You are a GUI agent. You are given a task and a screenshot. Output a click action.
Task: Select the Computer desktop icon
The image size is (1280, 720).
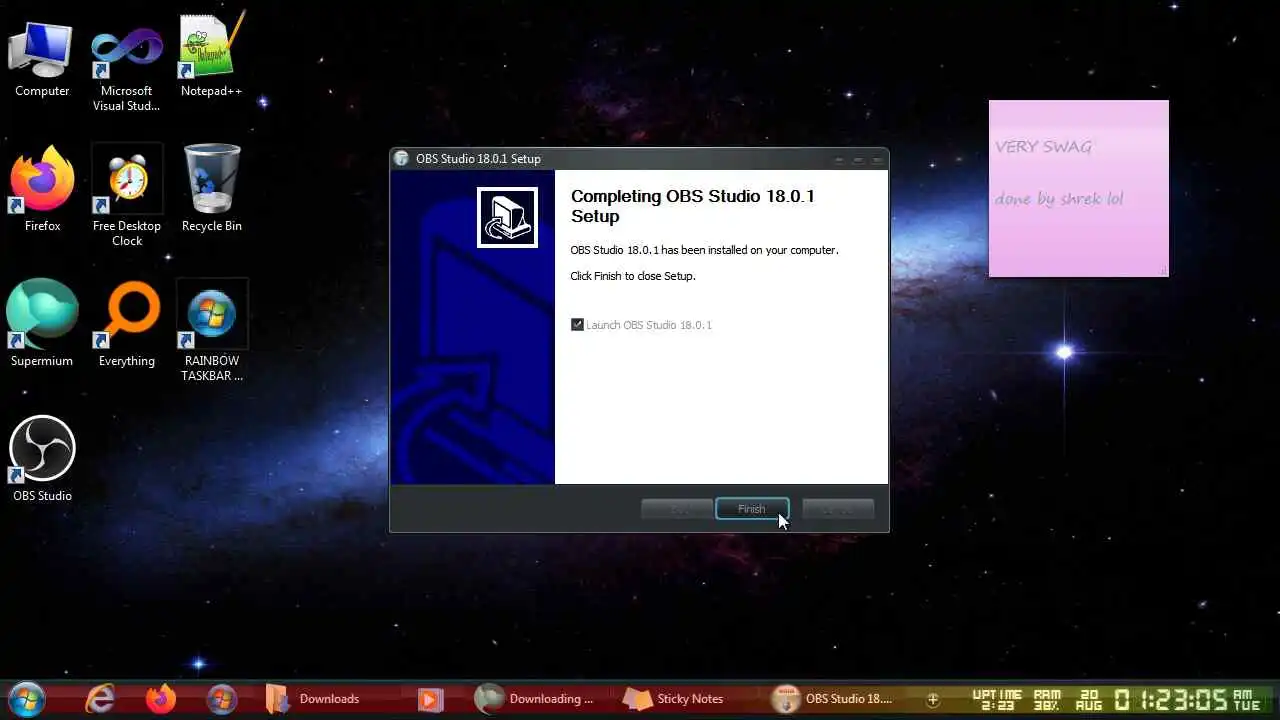click(42, 60)
